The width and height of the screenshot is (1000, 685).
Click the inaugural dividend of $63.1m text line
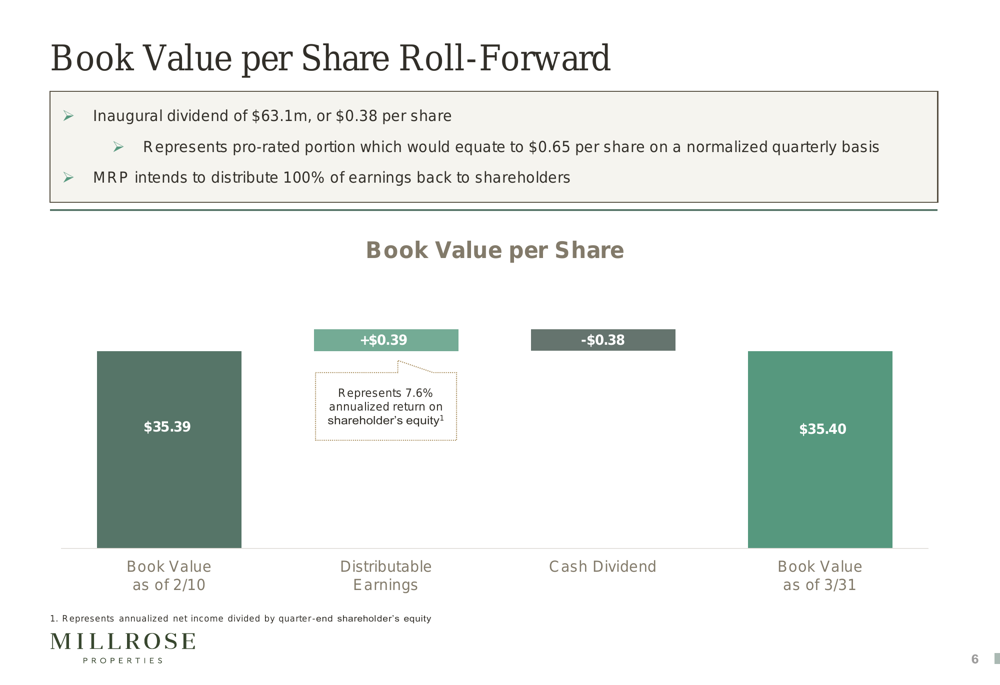(x=272, y=117)
